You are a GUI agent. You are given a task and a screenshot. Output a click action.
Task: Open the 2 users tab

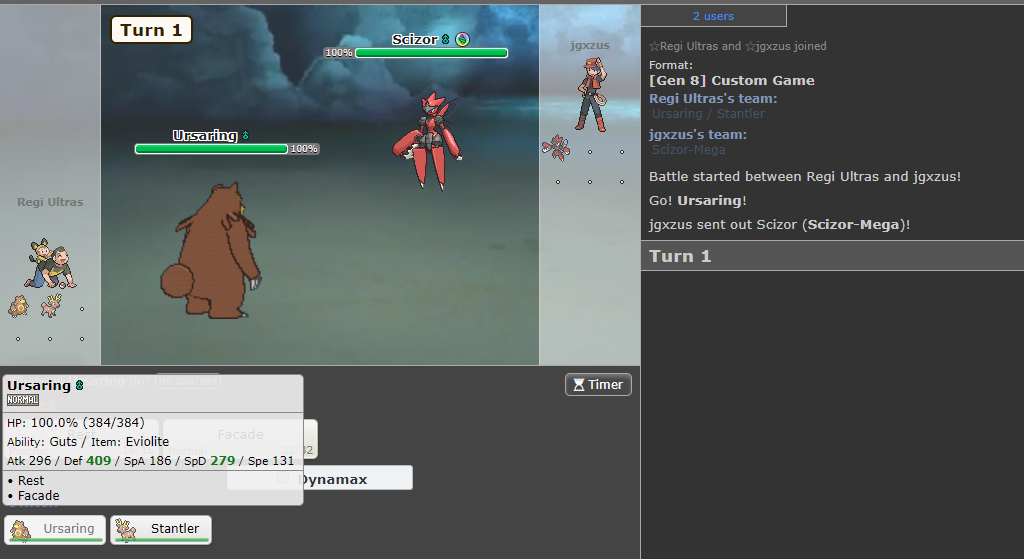click(713, 16)
